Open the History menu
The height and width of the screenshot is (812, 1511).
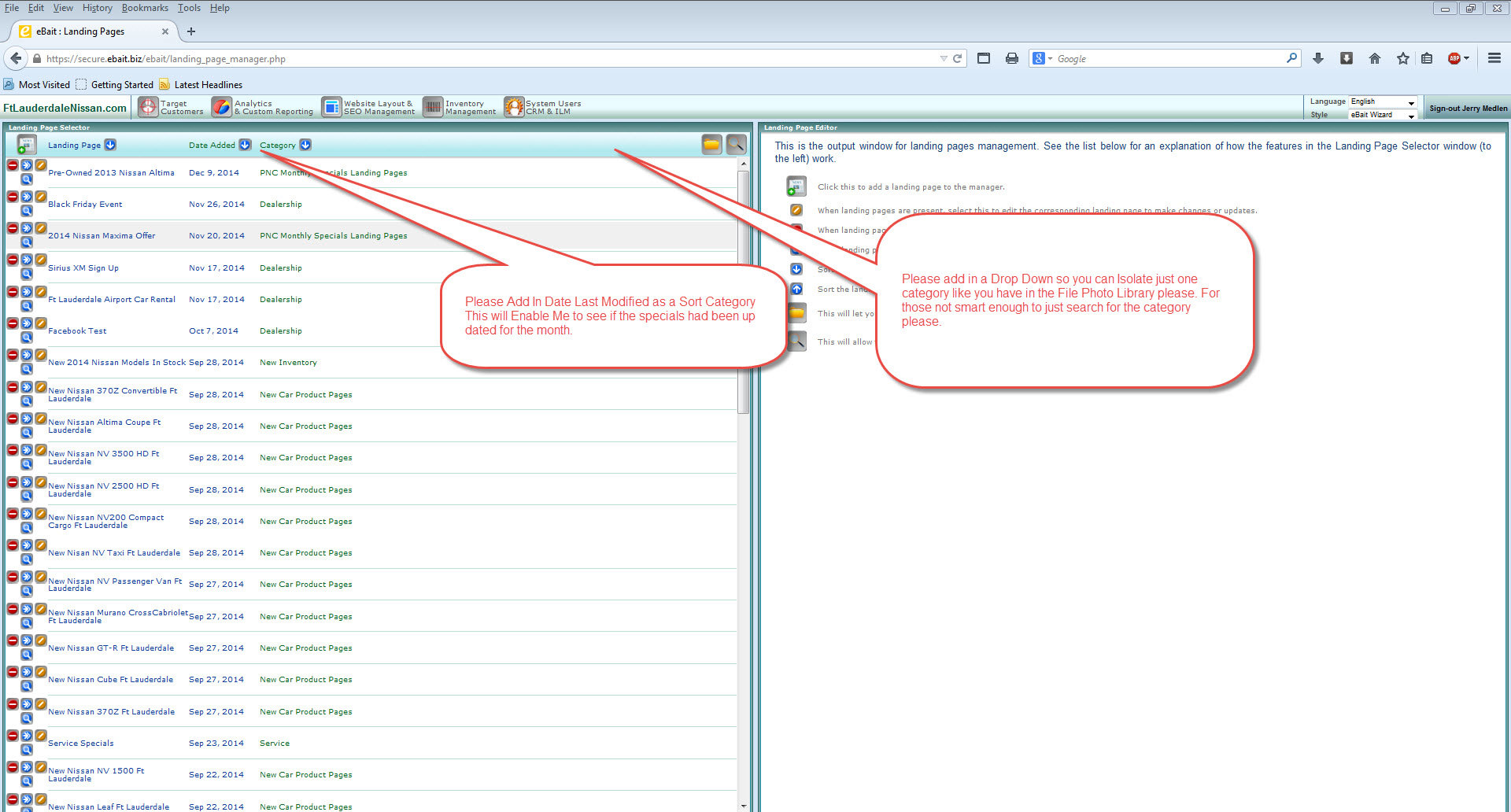click(98, 8)
